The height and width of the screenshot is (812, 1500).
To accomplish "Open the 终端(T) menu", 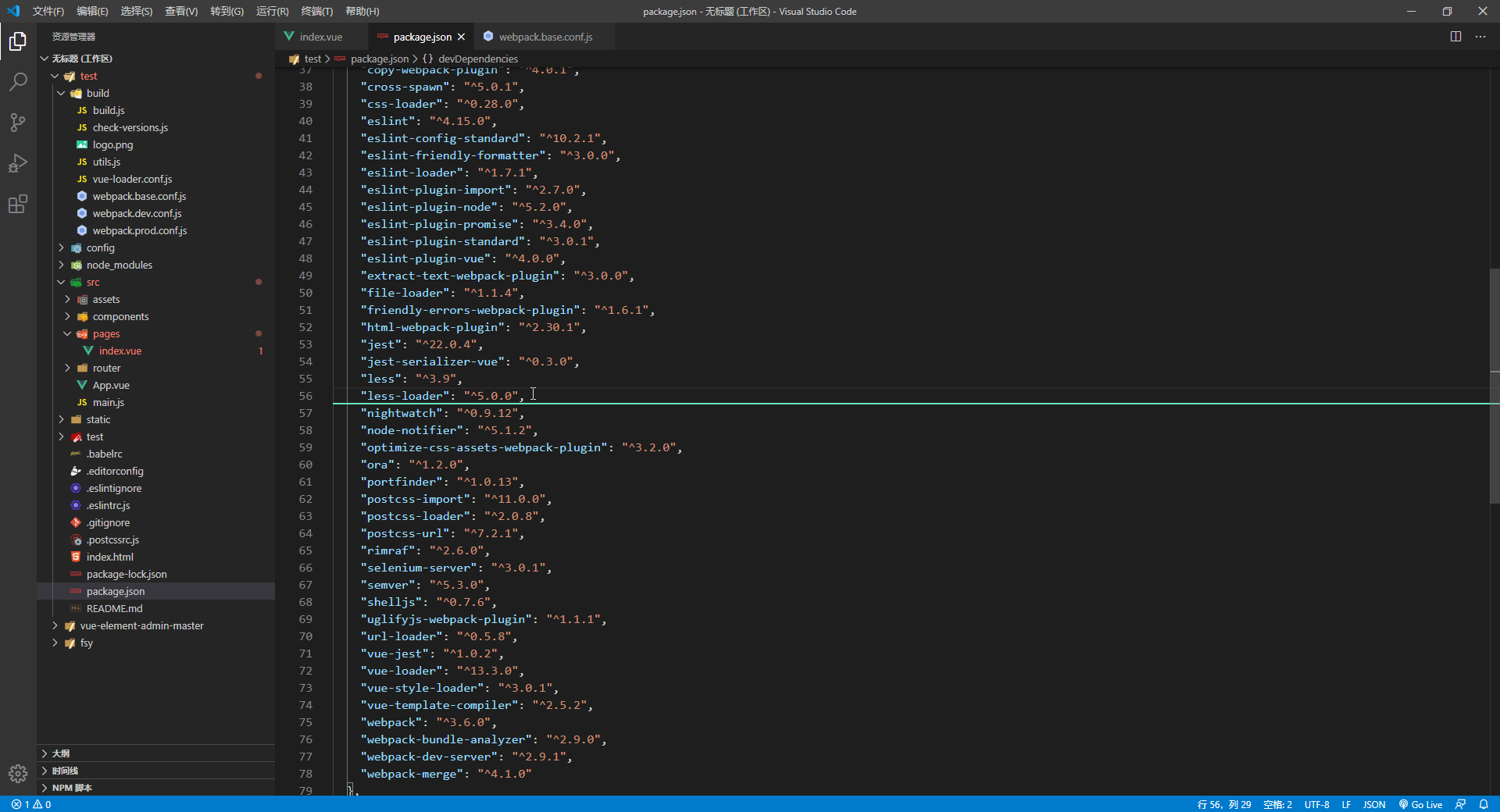I will tap(316, 11).
